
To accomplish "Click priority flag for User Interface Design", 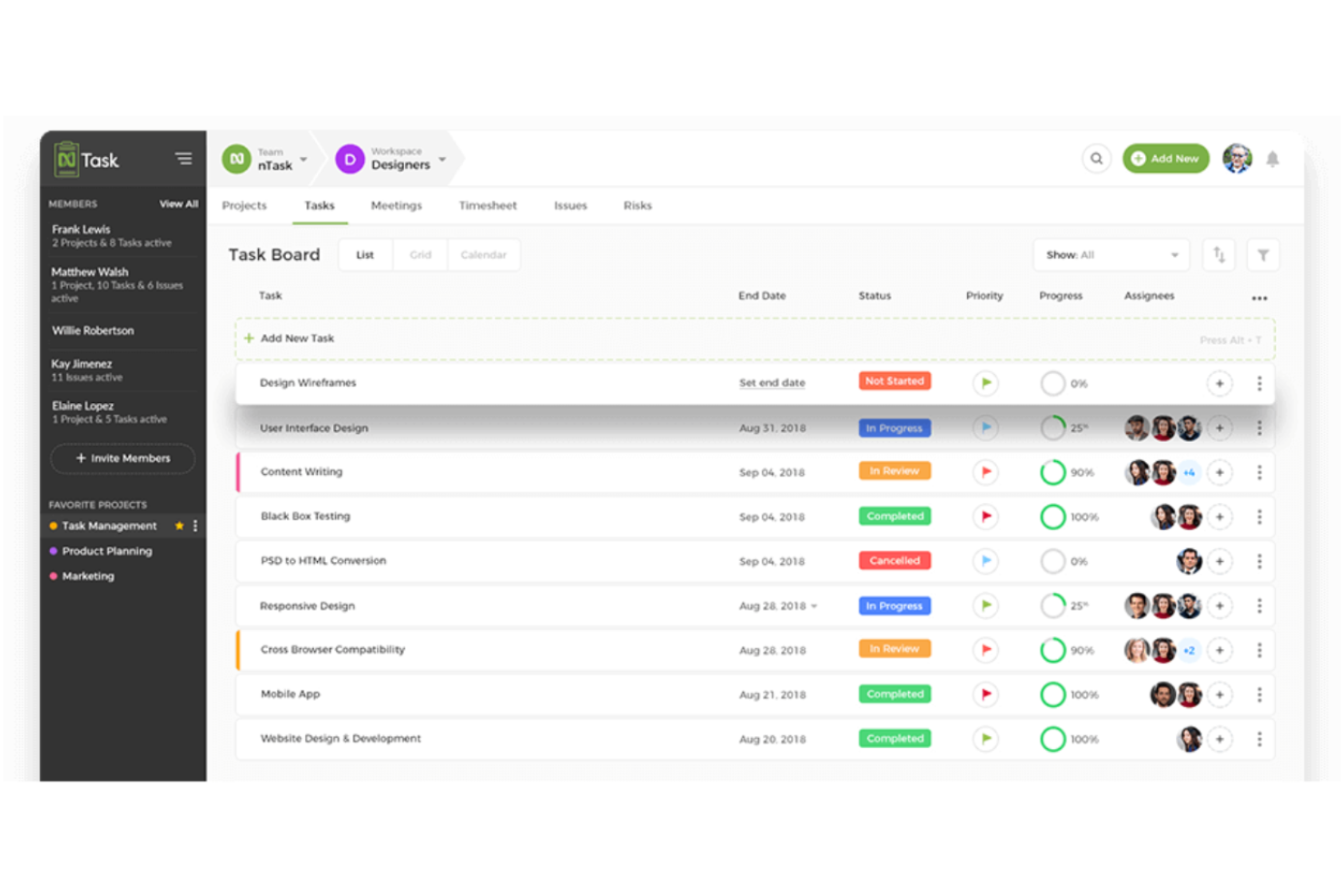I will click(x=985, y=428).
